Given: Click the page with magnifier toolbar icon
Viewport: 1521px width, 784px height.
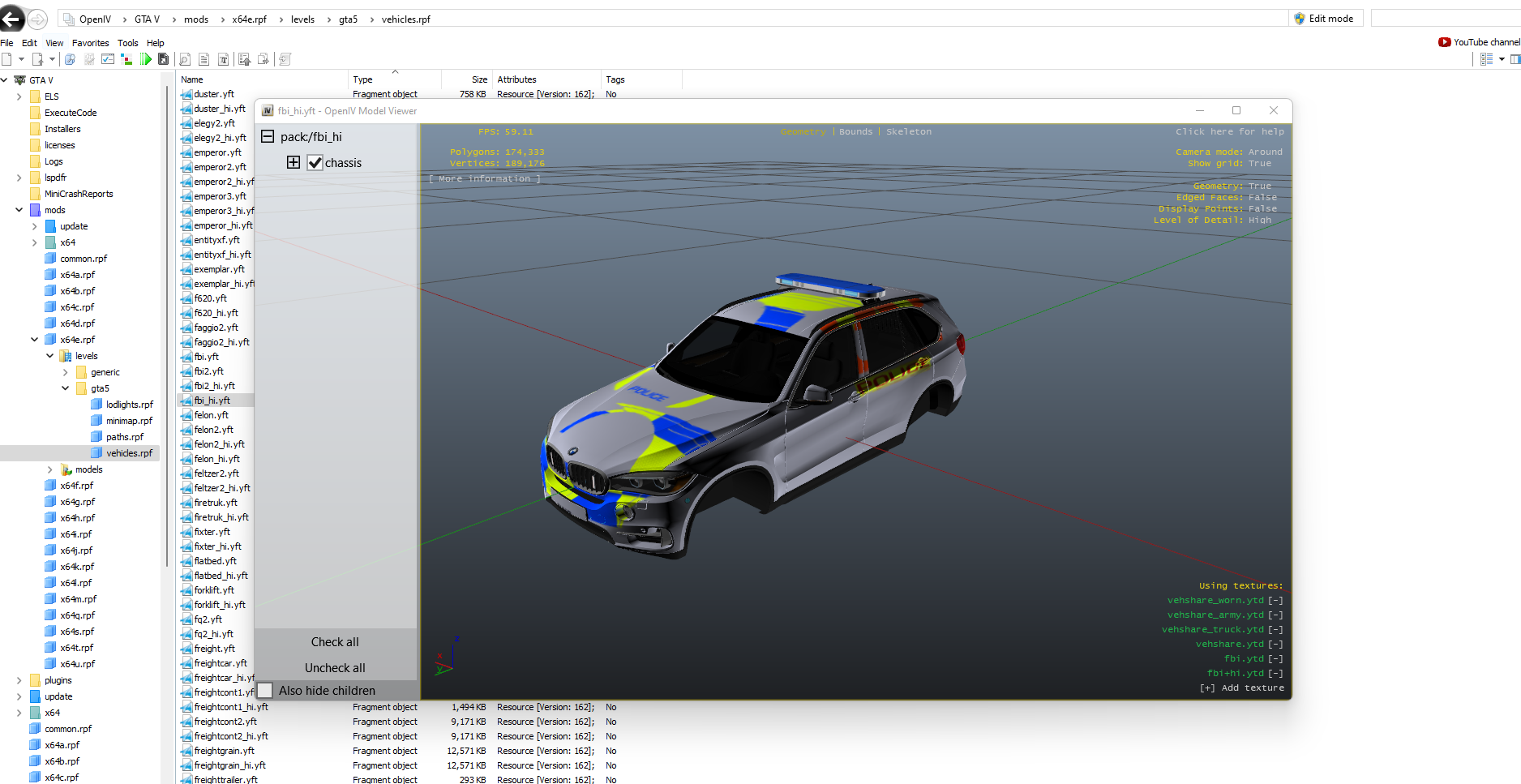Looking at the screenshot, I should point(185,59).
